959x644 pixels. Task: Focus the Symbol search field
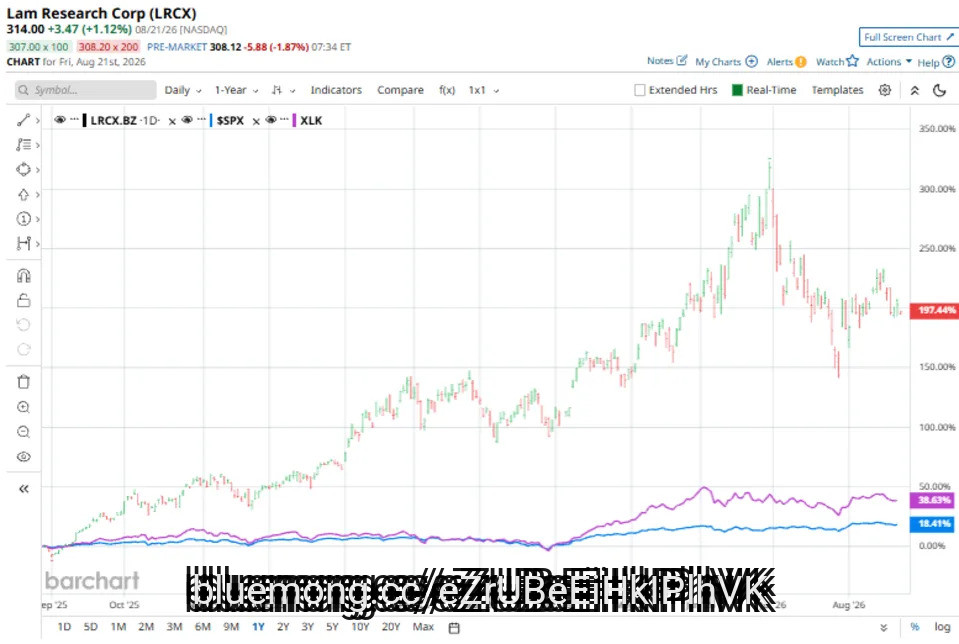[86, 91]
